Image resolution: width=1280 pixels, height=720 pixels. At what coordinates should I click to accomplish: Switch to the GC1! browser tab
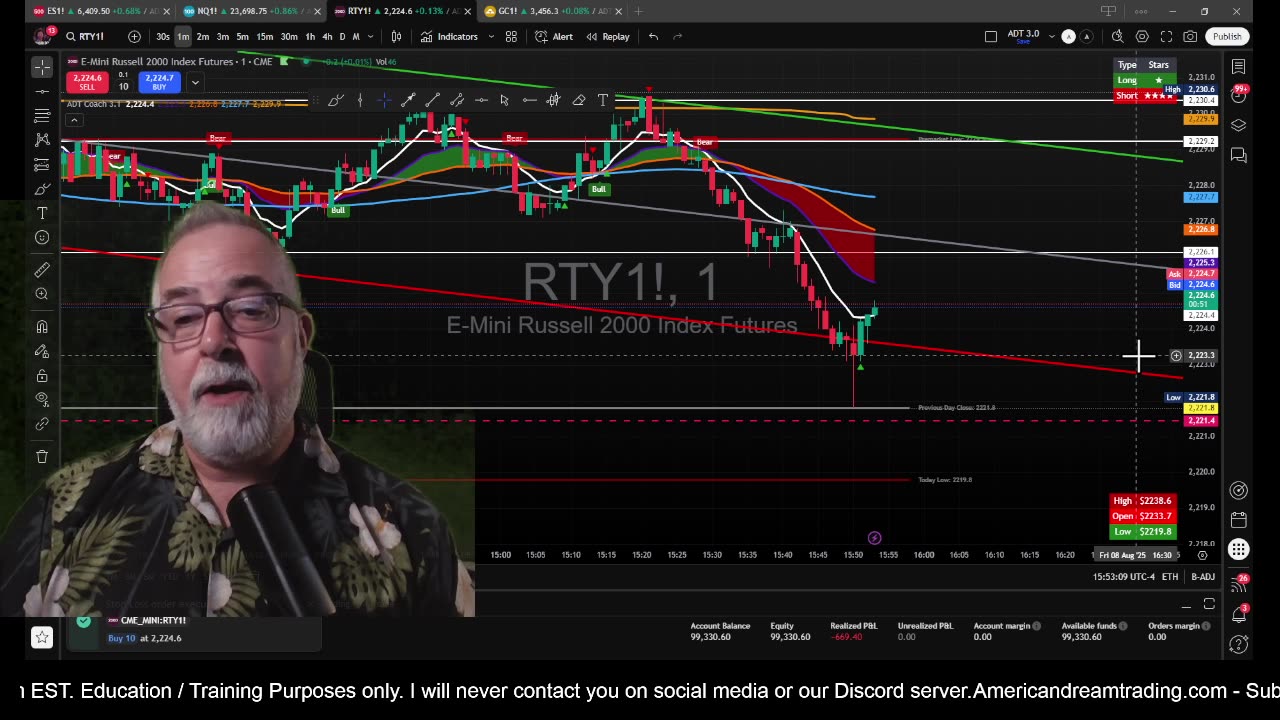[x=555, y=11]
